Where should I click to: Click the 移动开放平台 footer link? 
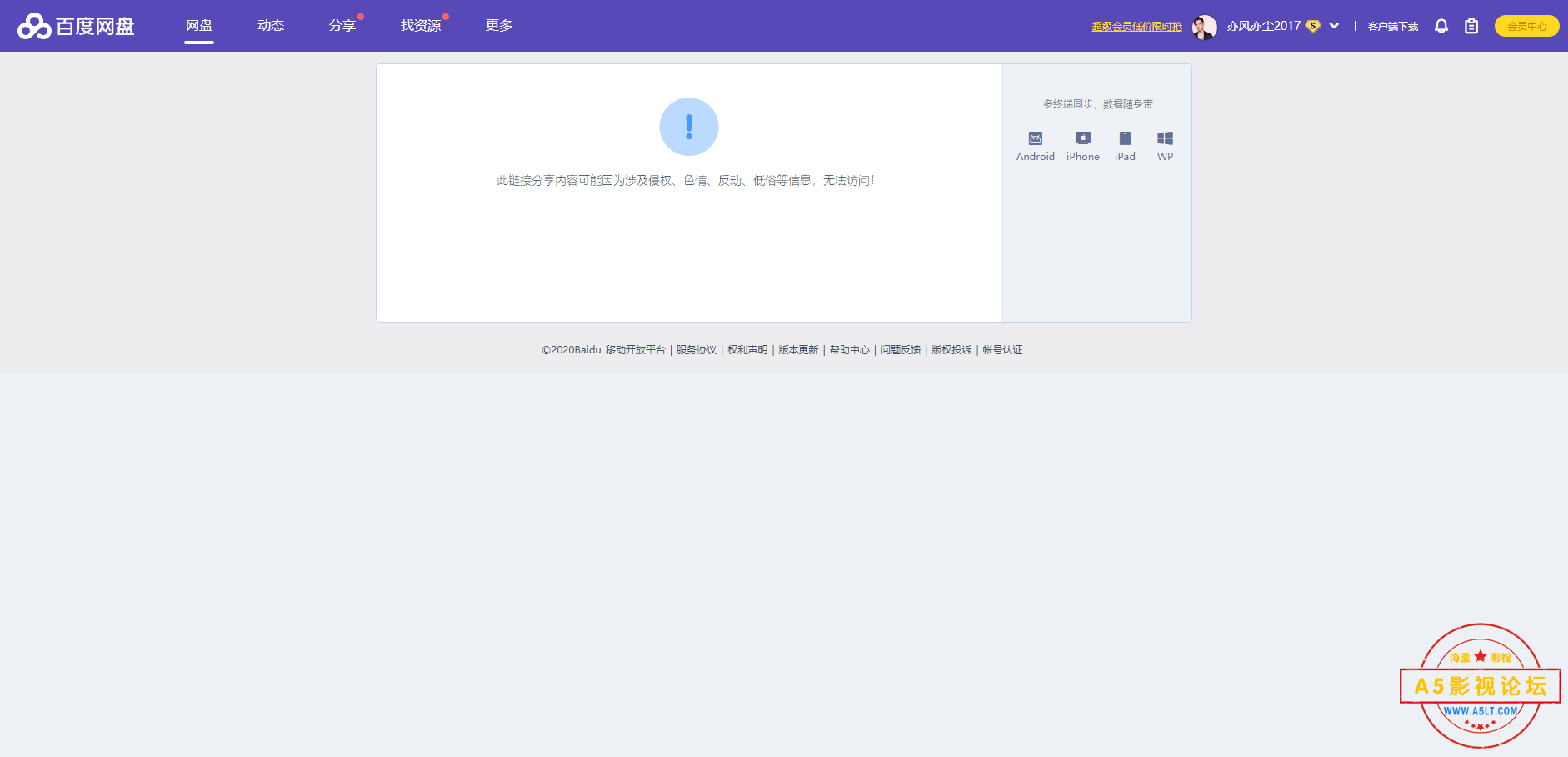(x=636, y=350)
